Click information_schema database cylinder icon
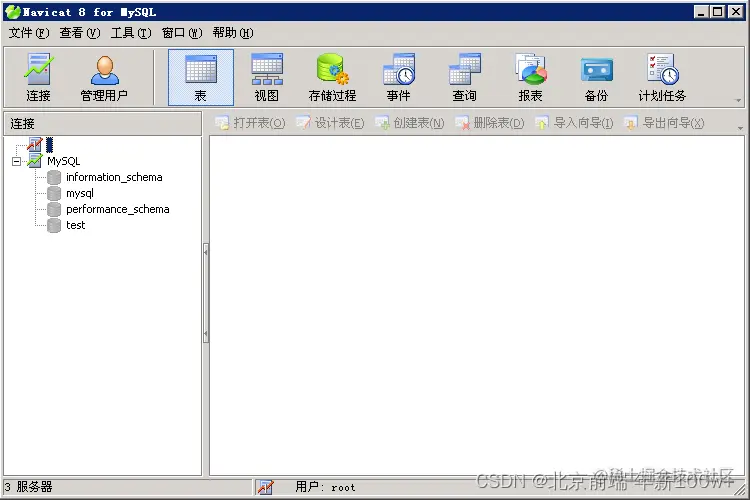Screen dimensions: 750x500 tap(54, 177)
